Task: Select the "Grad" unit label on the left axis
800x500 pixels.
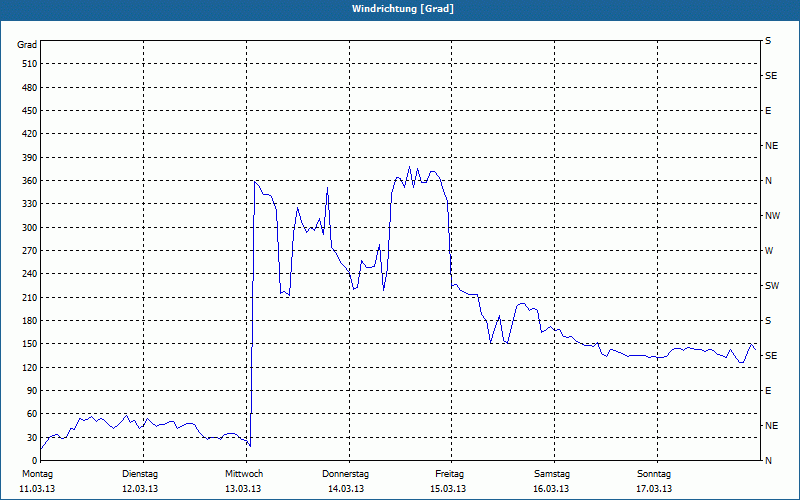Action: [27, 45]
